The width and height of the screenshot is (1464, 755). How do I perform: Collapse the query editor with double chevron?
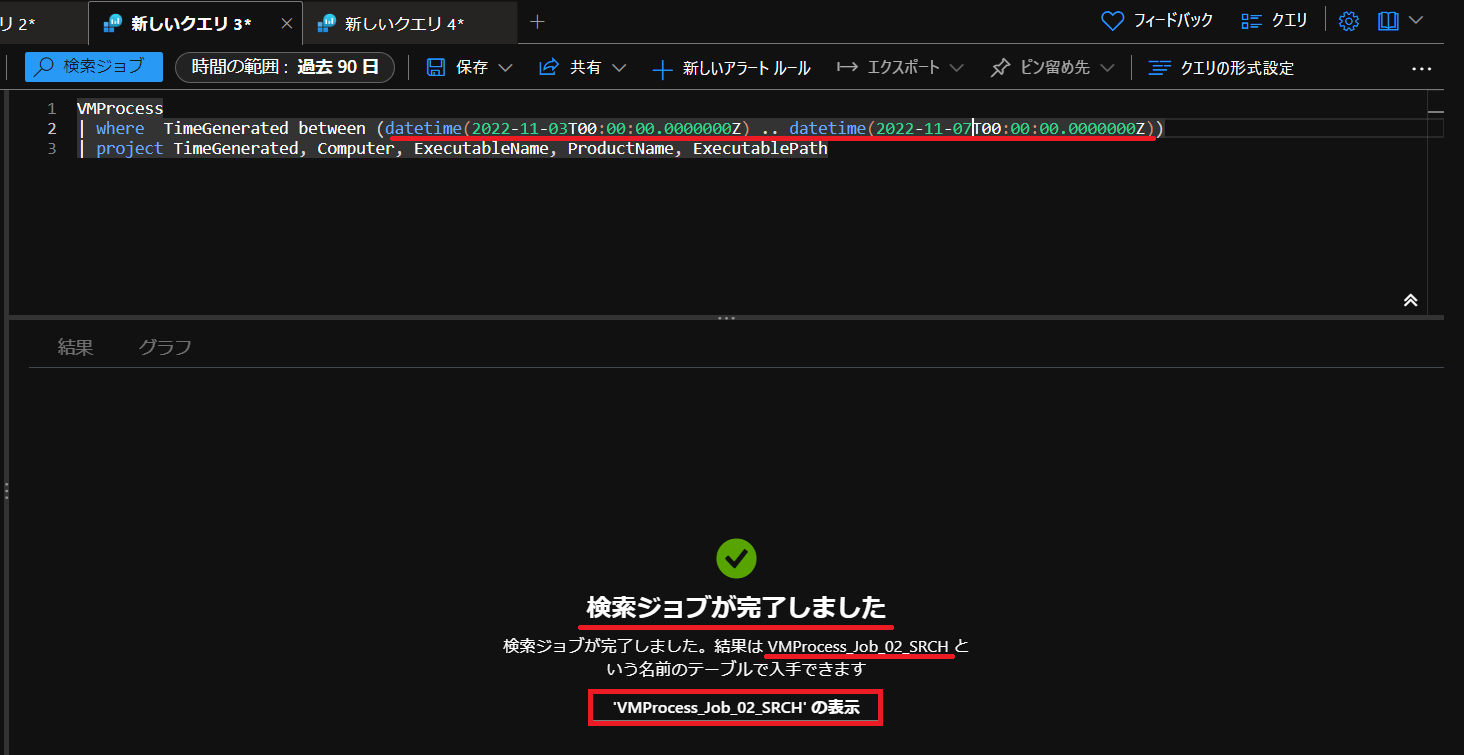point(1411,300)
